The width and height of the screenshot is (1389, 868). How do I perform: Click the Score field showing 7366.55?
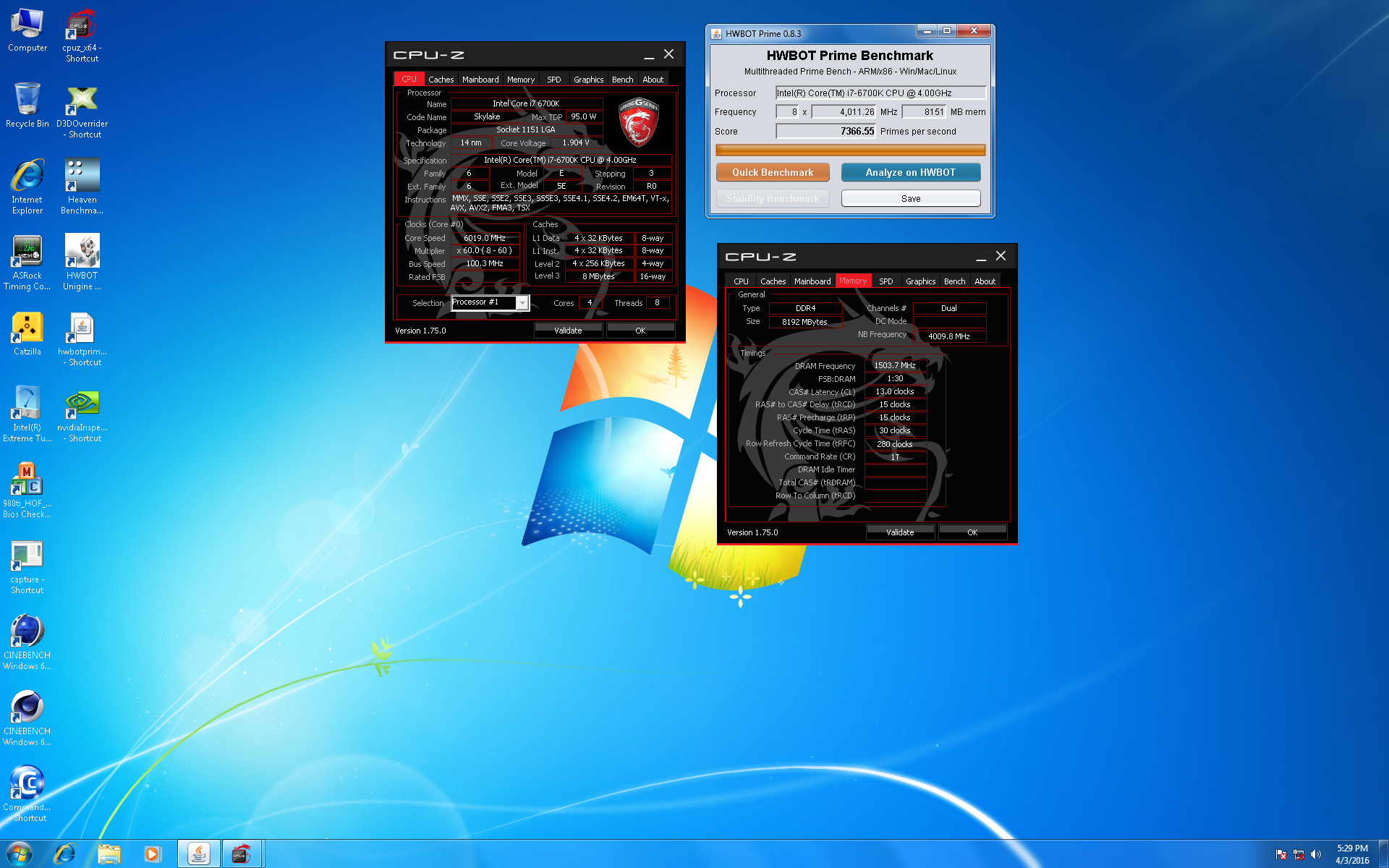point(825,131)
